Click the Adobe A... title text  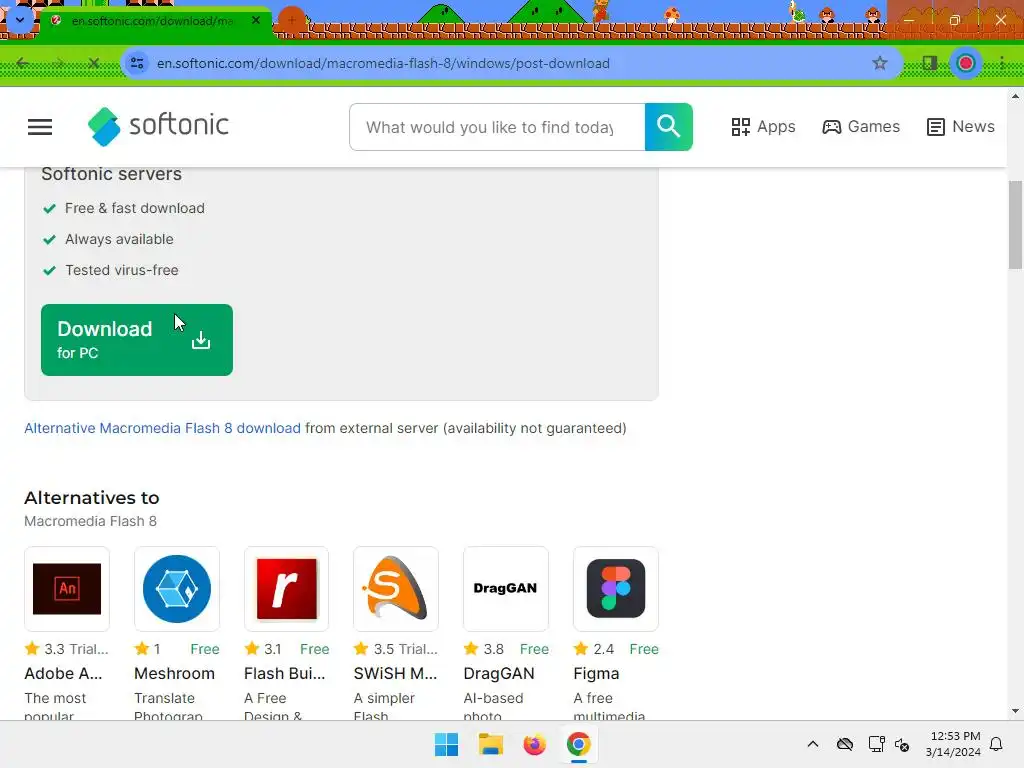(x=63, y=673)
